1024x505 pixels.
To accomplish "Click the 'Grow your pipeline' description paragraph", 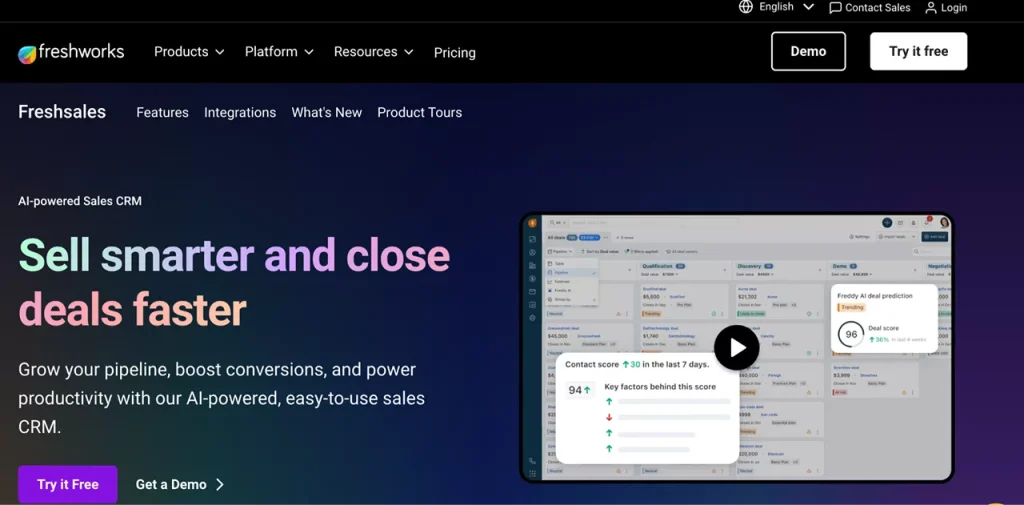I will point(222,398).
